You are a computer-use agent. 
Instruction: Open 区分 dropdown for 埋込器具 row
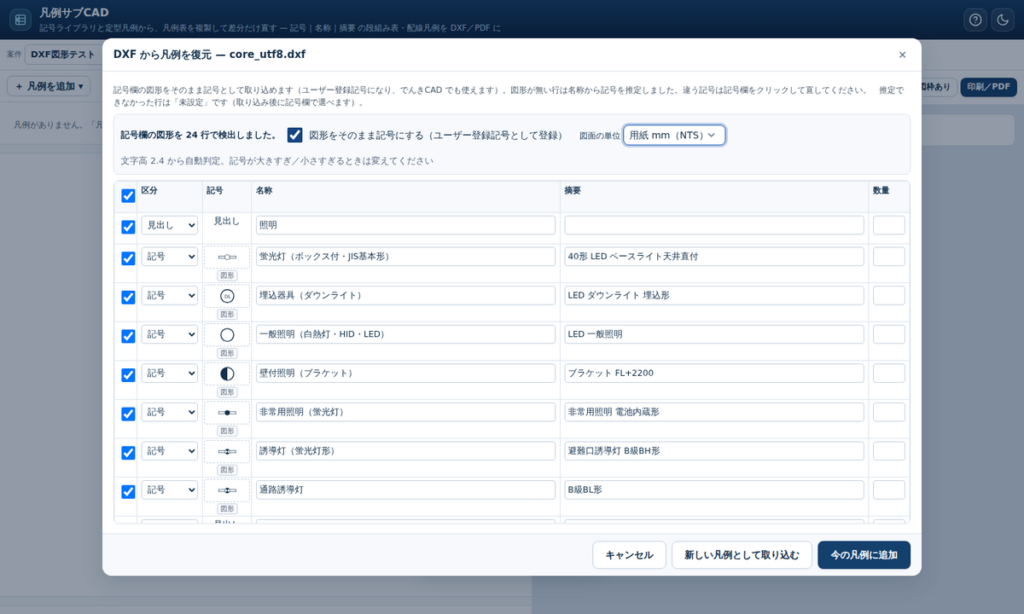pyautogui.click(x=169, y=295)
